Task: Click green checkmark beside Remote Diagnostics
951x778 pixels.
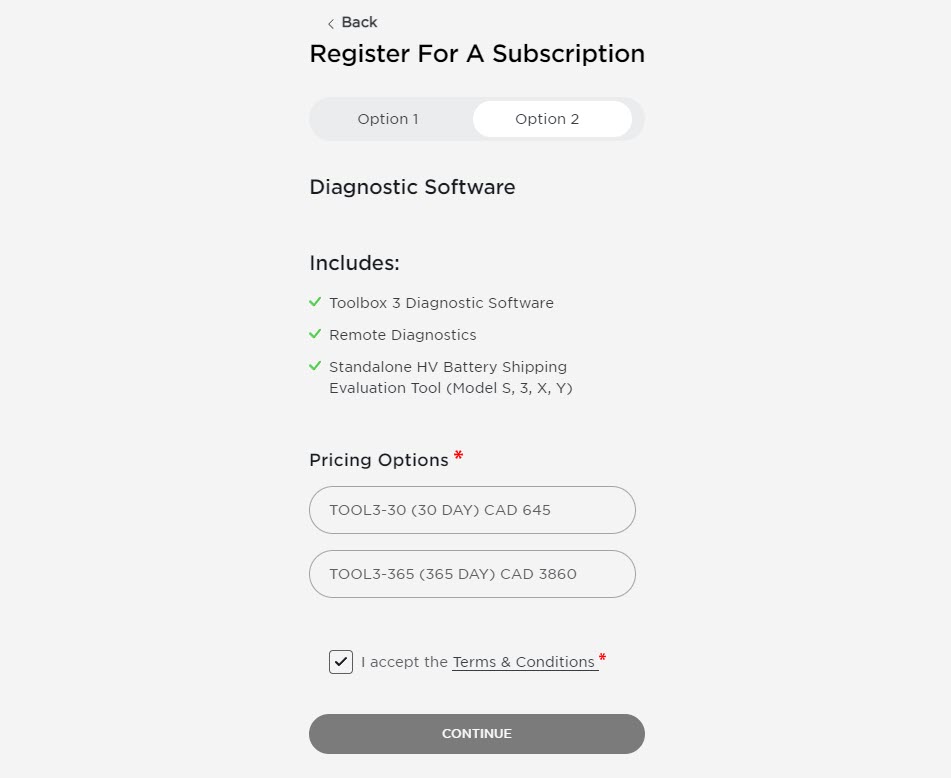Action: tap(315, 334)
